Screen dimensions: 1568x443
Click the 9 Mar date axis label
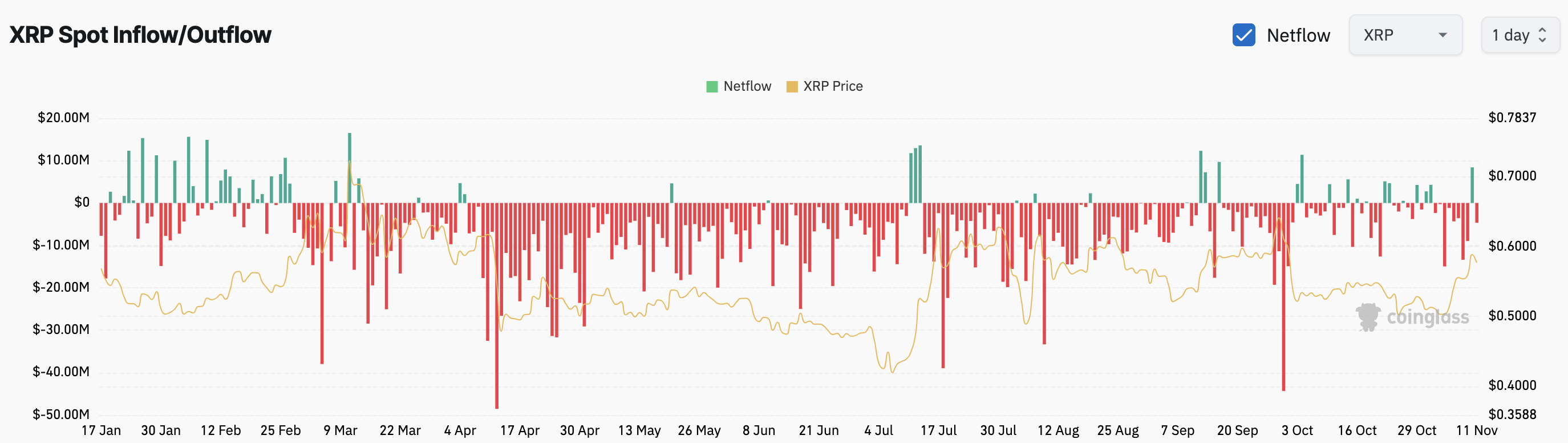click(341, 430)
